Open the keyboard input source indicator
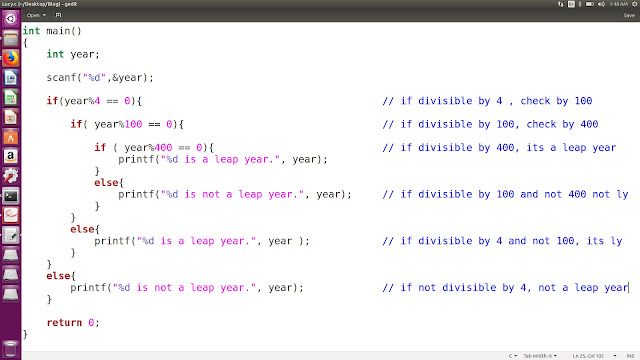Screen dimensions: 640x360 tap(571, 4)
